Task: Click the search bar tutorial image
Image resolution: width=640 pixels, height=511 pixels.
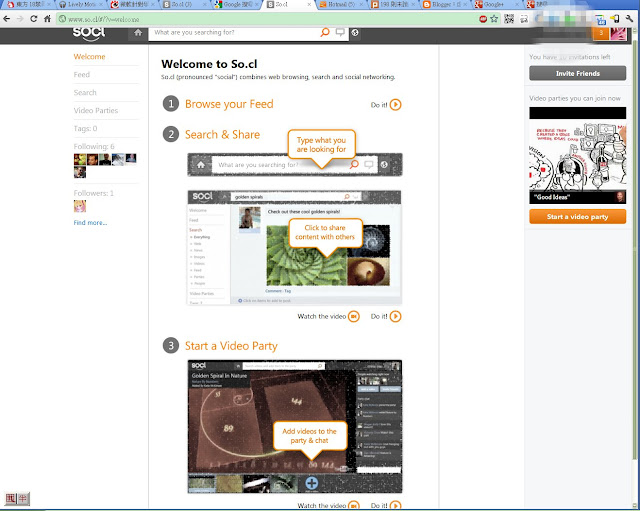Action: point(295,164)
